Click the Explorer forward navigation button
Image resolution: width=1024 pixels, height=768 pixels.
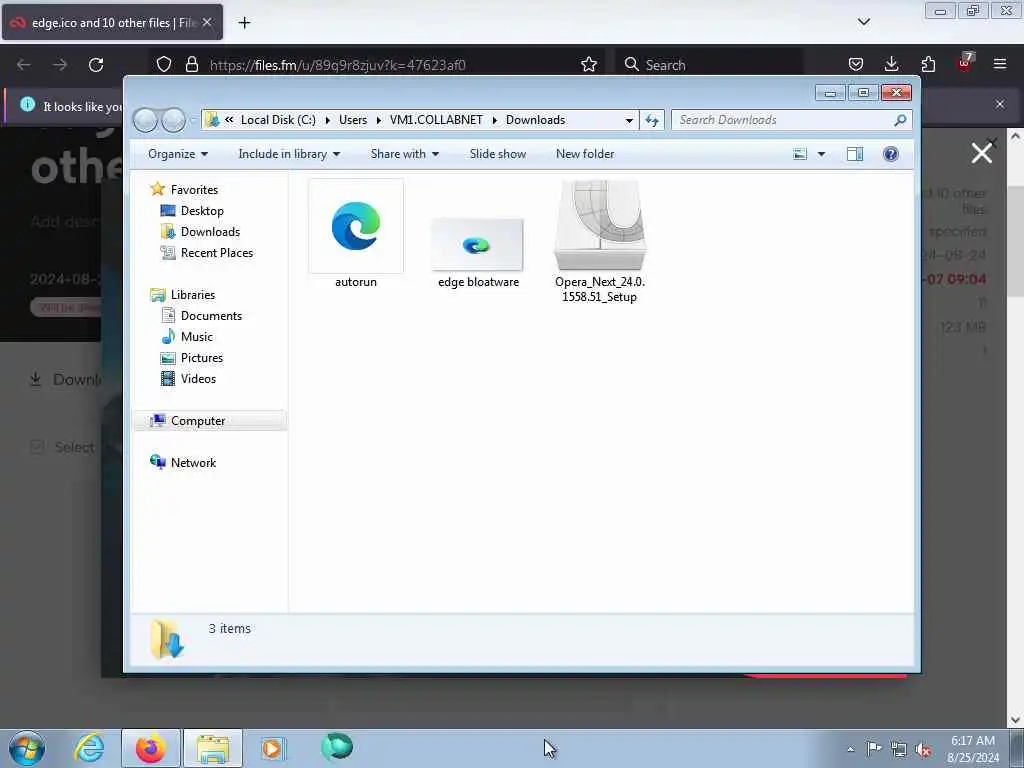(x=174, y=120)
